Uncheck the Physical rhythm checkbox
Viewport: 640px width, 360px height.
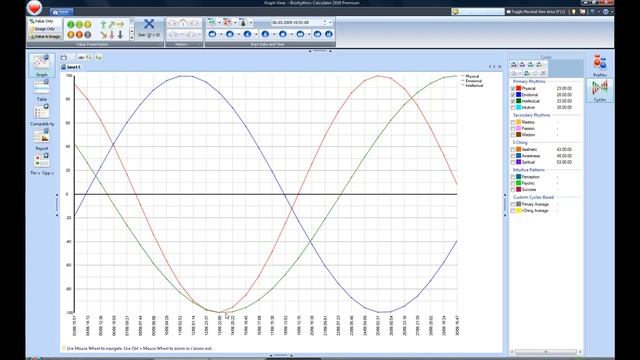click(x=513, y=89)
